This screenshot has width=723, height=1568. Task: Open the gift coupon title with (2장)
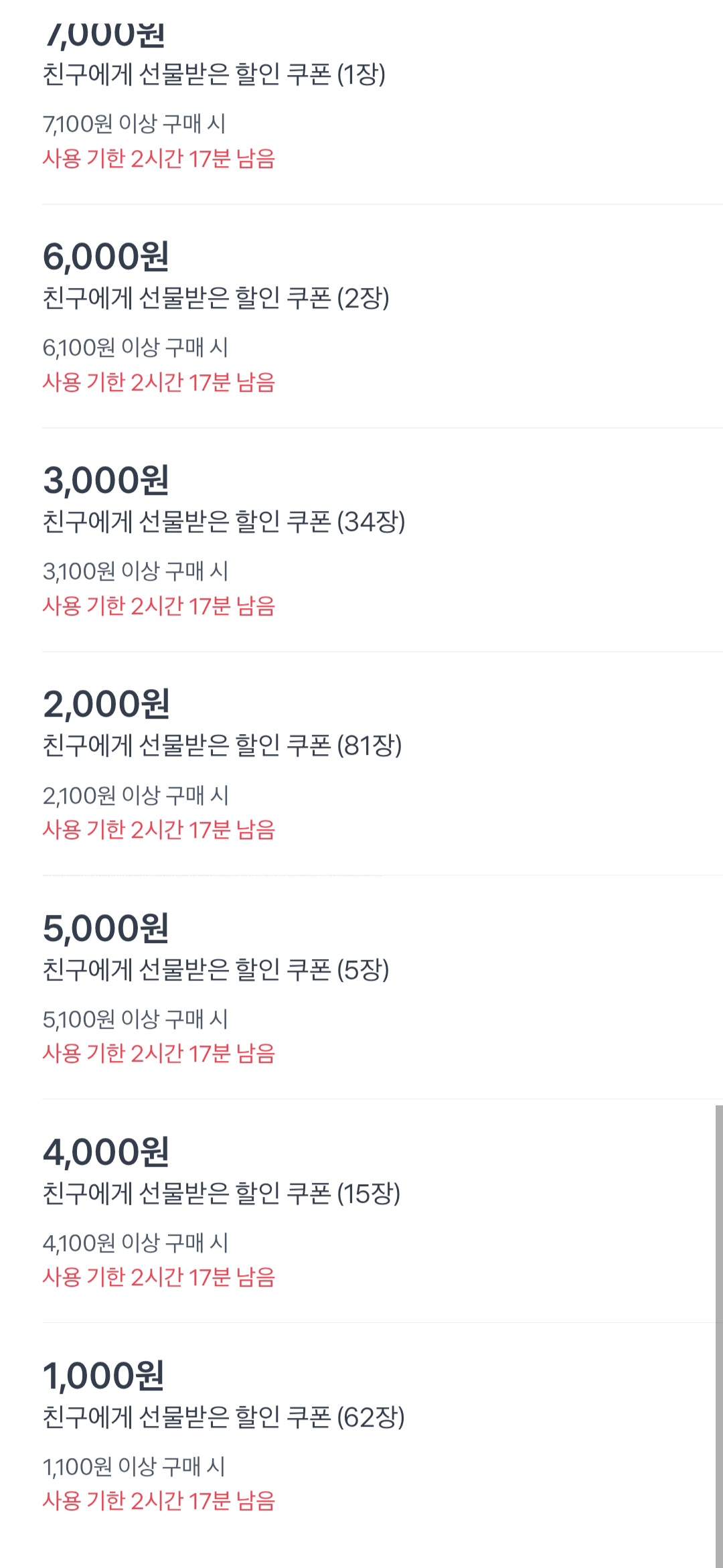(x=216, y=298)
